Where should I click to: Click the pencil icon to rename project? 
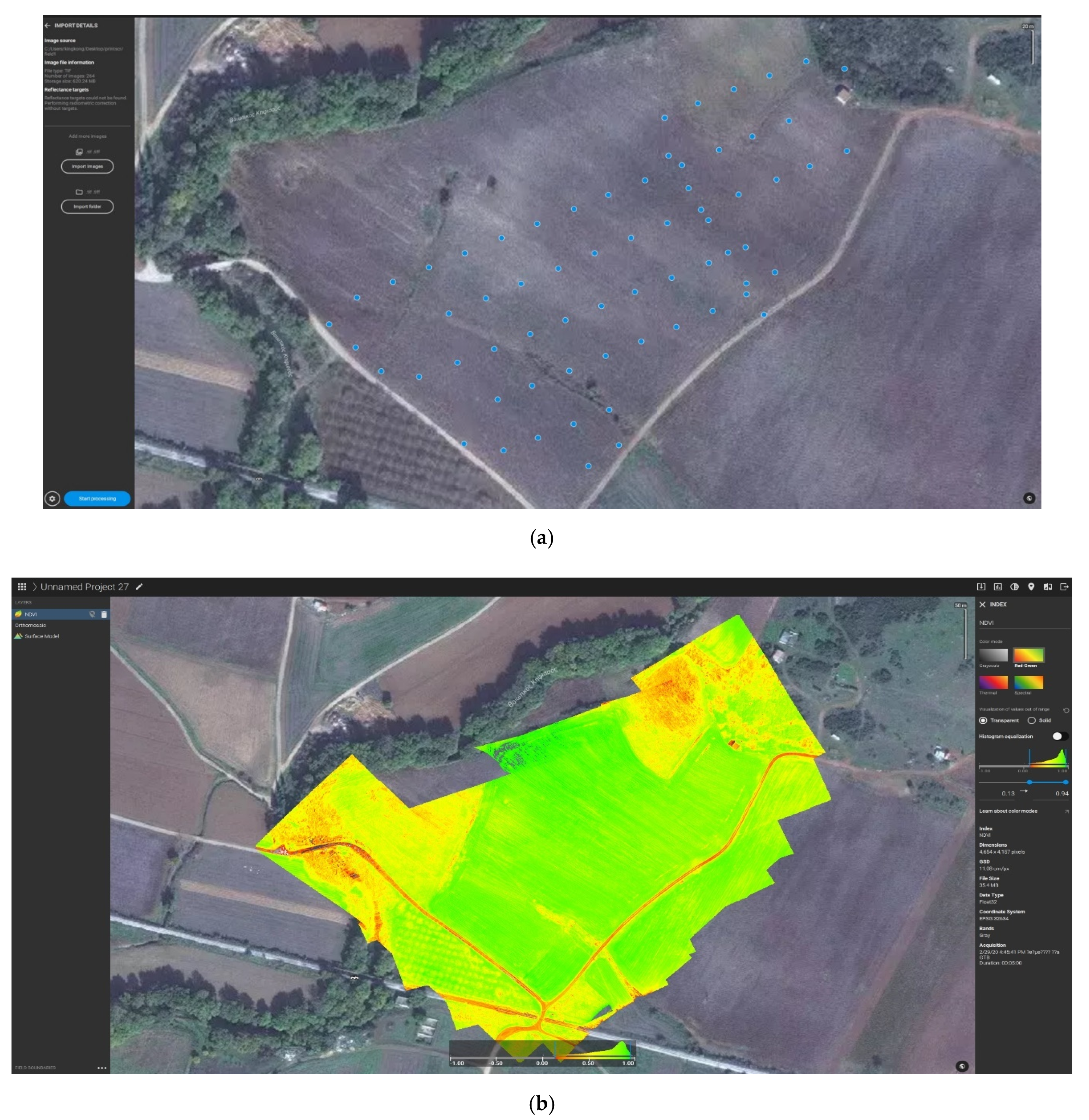(139, 587)
